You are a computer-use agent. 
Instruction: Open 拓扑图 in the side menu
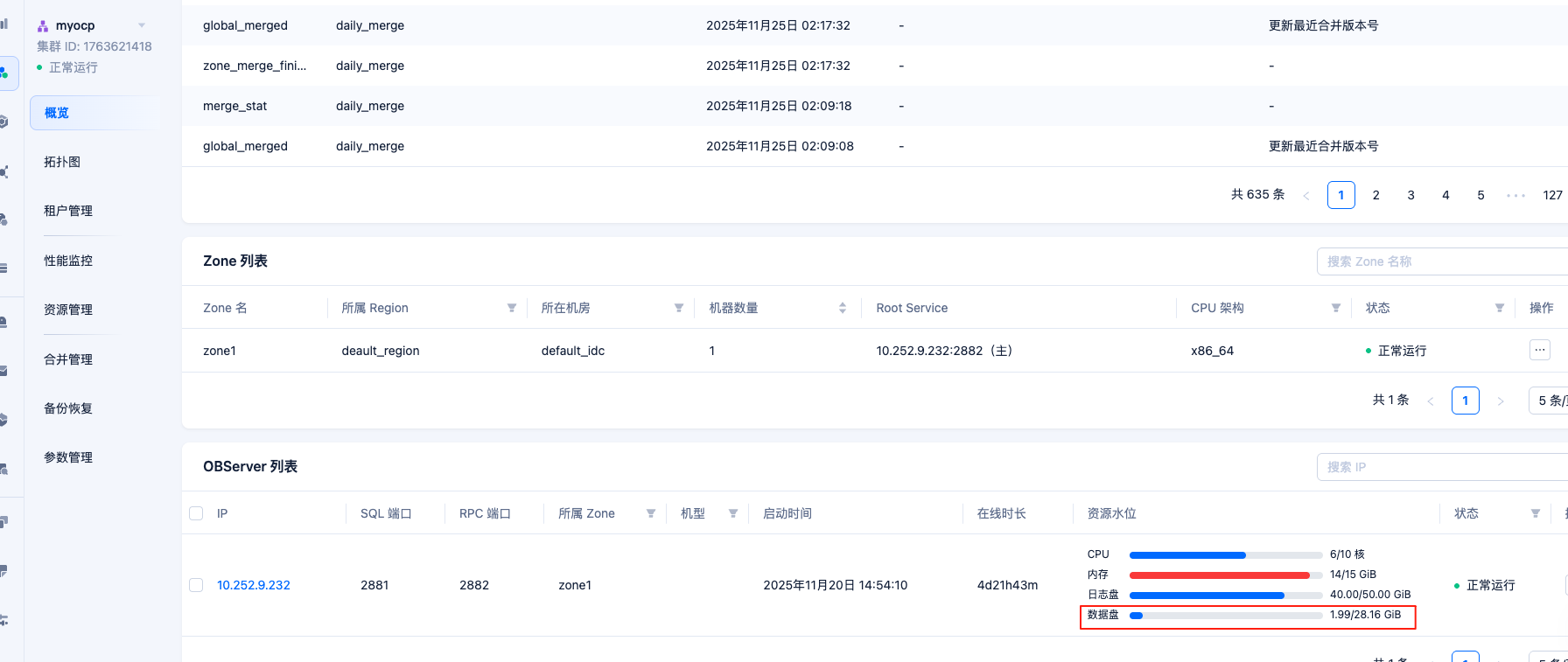click(x=62, y=162)
